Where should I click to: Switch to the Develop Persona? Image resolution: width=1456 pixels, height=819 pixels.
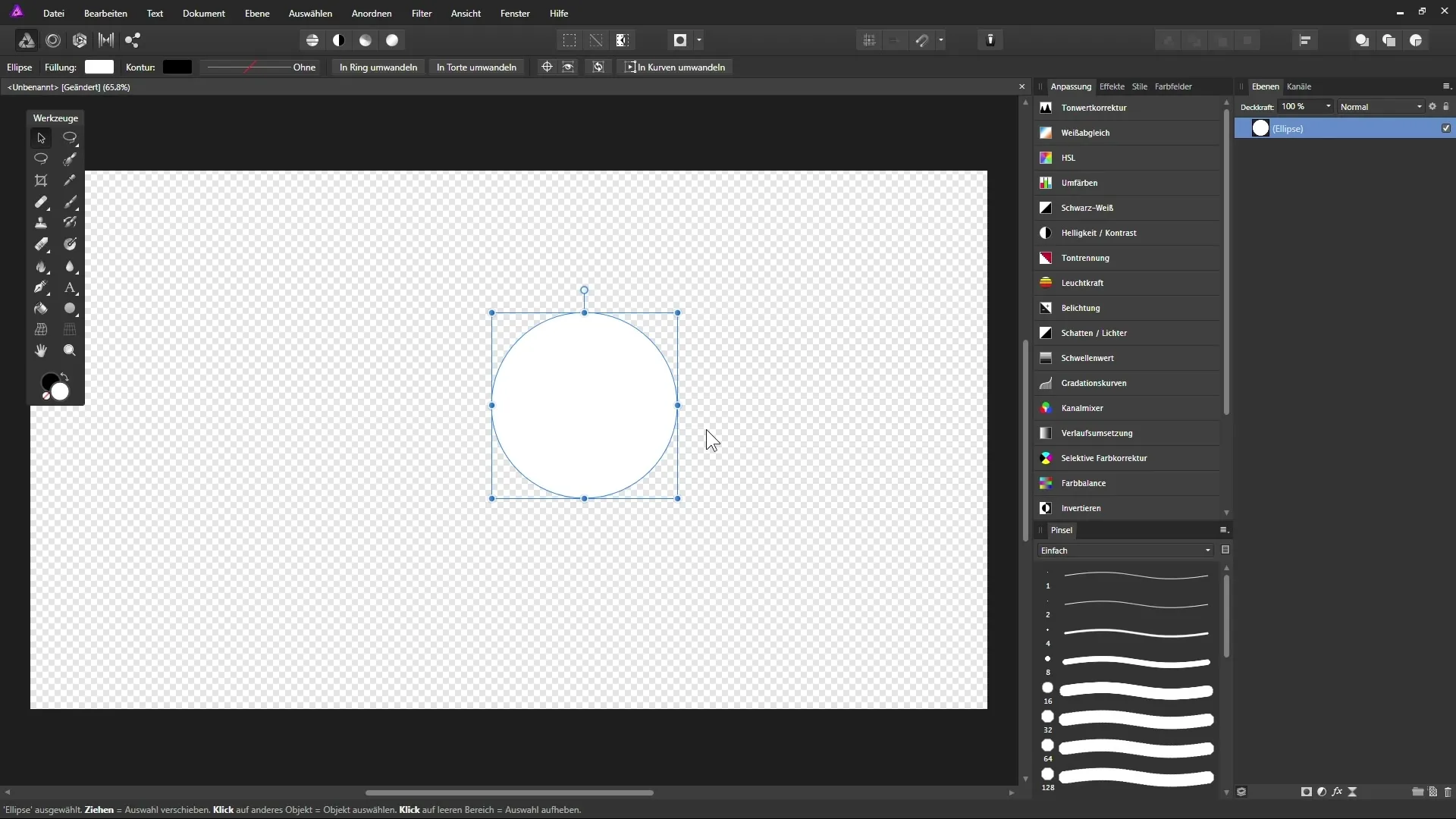tap(80, 40)
